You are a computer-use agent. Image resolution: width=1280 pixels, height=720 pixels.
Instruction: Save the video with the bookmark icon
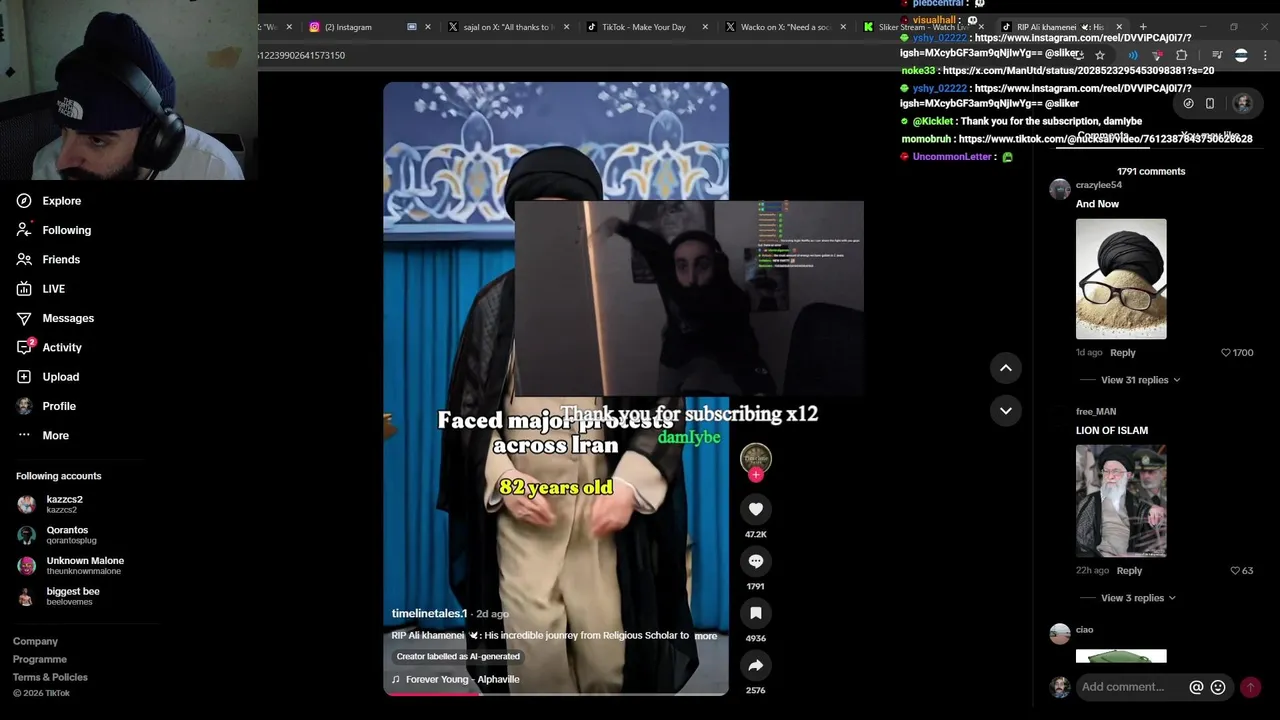[x=756, y=613]
